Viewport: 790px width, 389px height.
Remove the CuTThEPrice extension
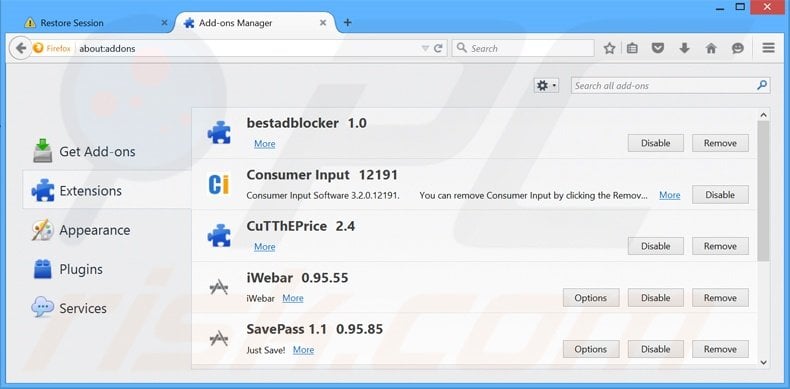720,246
